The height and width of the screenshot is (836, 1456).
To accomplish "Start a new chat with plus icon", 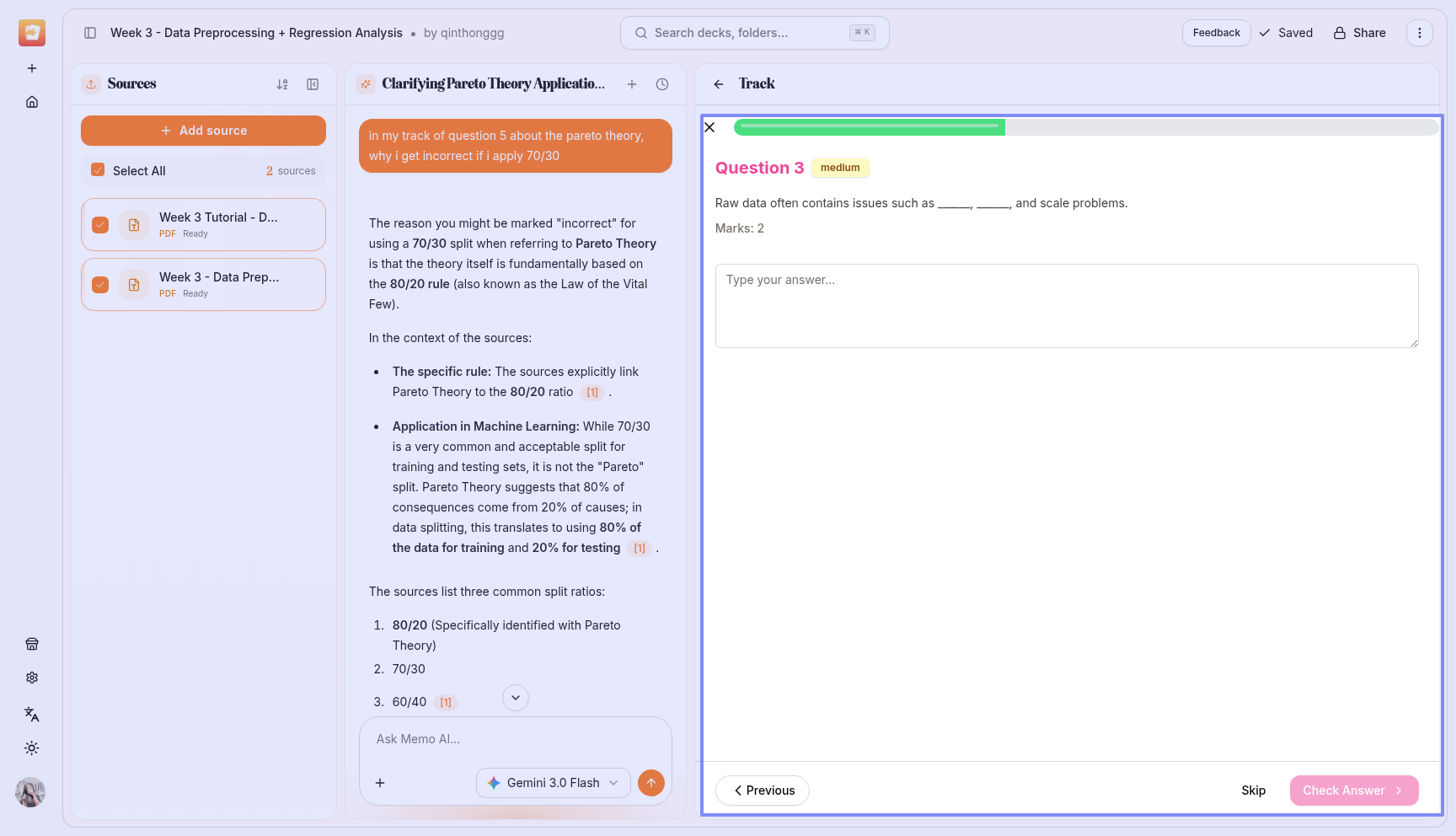I will (x=632, y=84).
